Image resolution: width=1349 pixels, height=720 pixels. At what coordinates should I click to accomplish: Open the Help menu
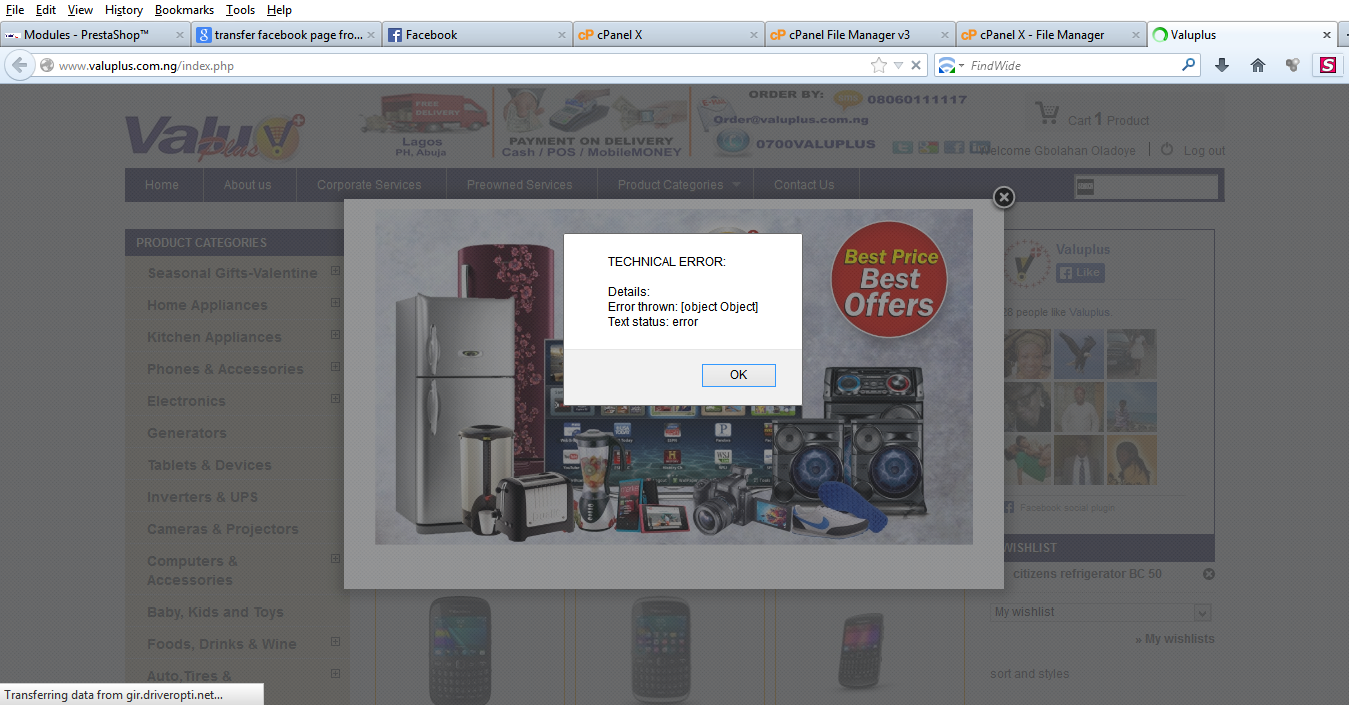click(x=279, y=10)
